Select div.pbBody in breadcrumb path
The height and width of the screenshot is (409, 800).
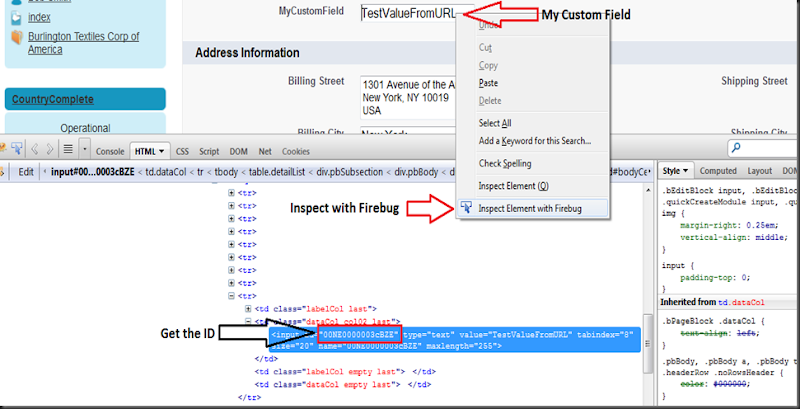click(x=416, y=172)
